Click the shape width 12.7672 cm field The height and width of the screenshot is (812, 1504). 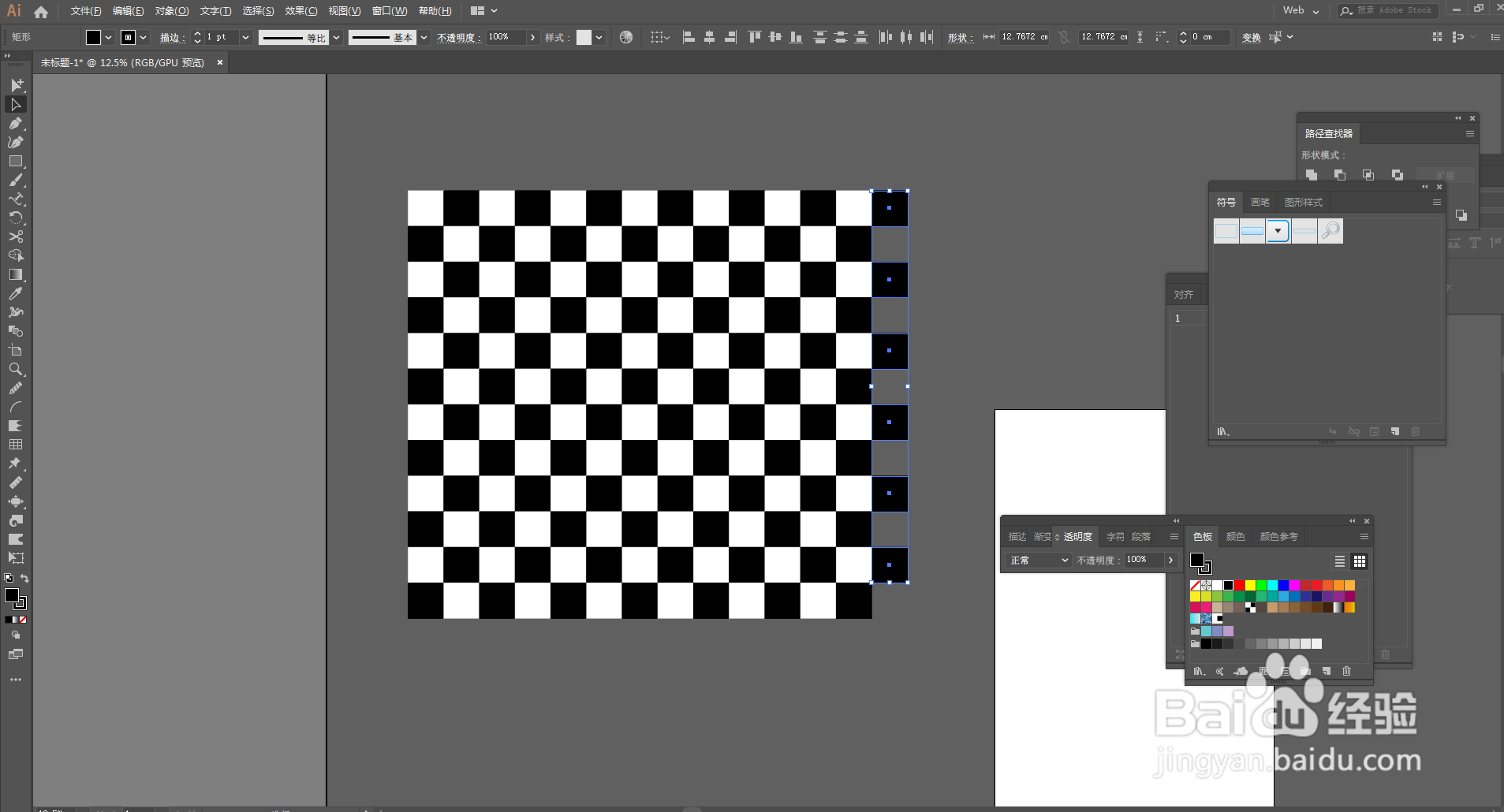click(1024, 37)
